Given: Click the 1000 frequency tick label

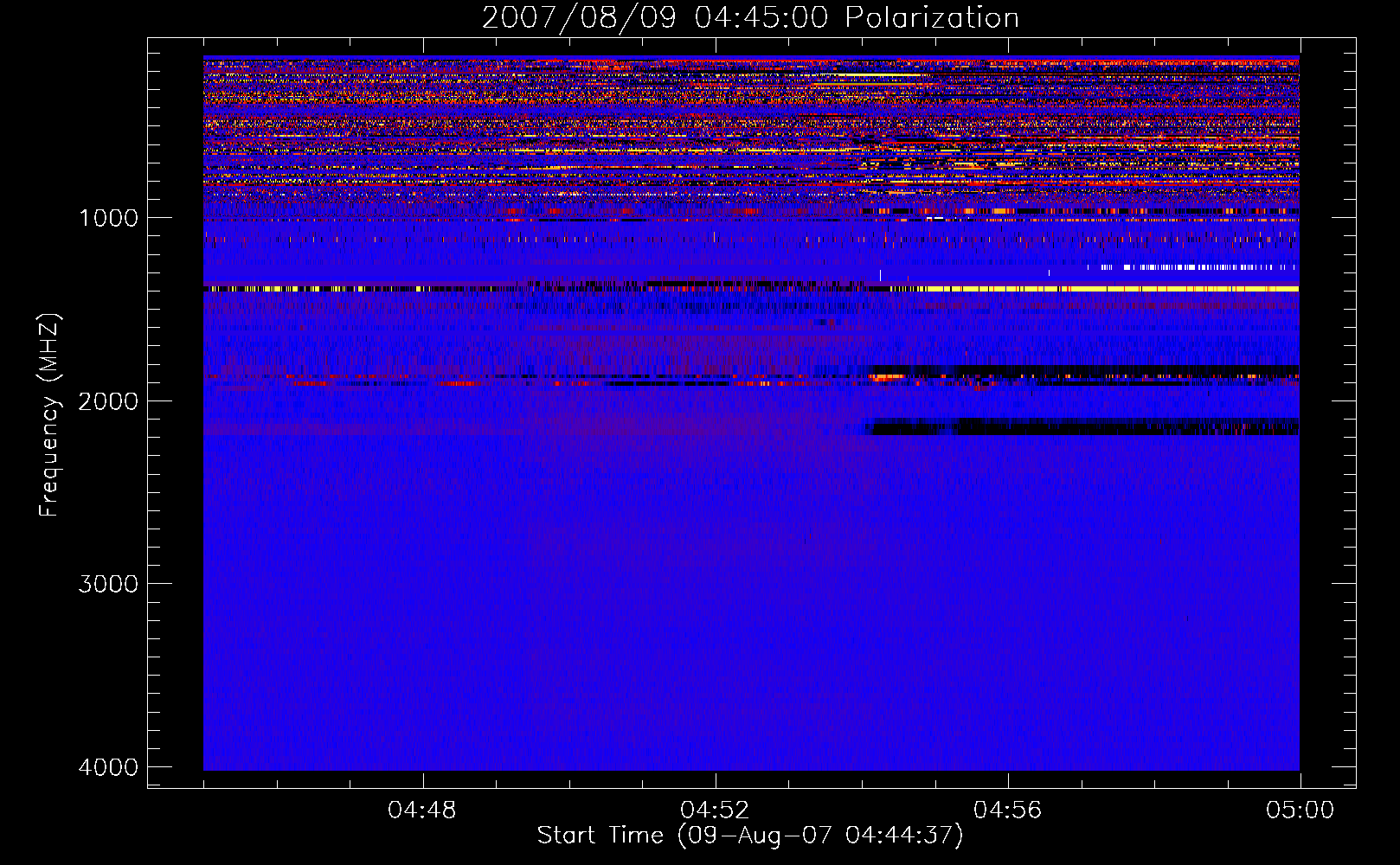Looking at the screenshot, I should (x=108, y=218).
